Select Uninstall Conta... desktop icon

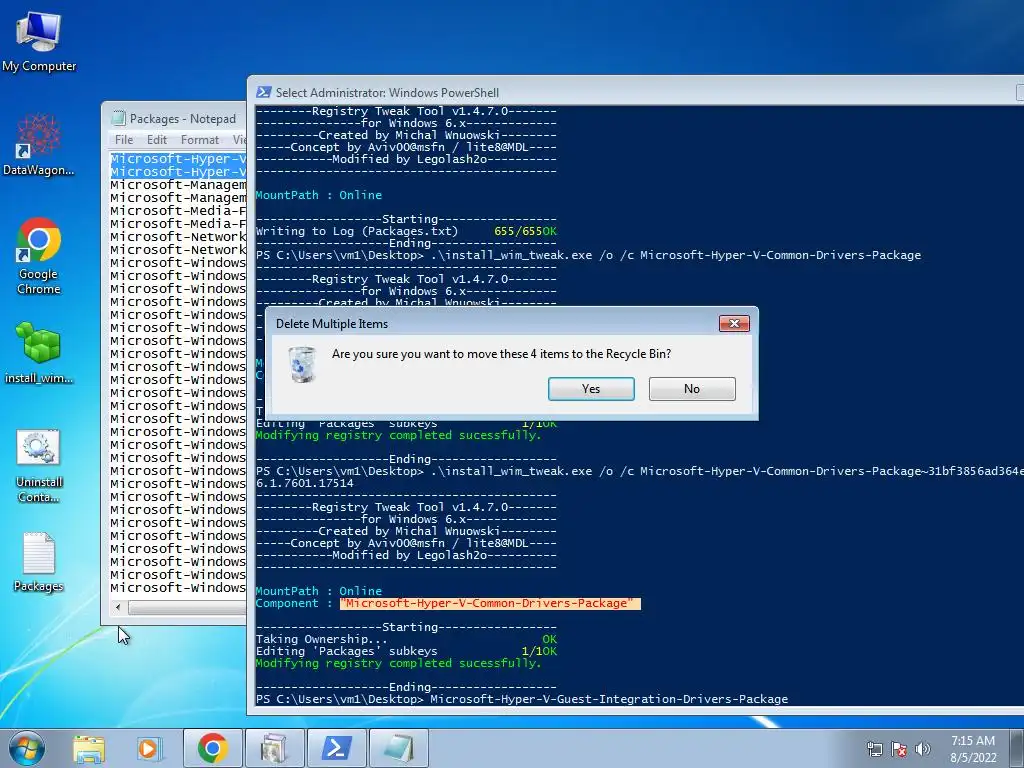point(39,466)
